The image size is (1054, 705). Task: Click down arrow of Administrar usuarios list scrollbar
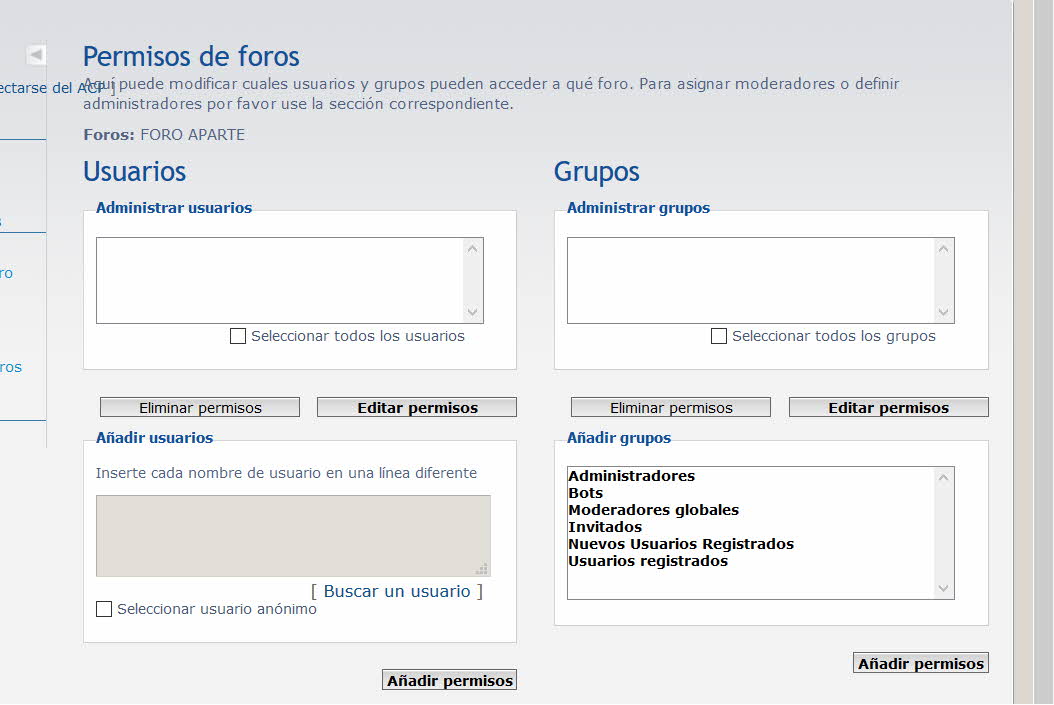473,312
